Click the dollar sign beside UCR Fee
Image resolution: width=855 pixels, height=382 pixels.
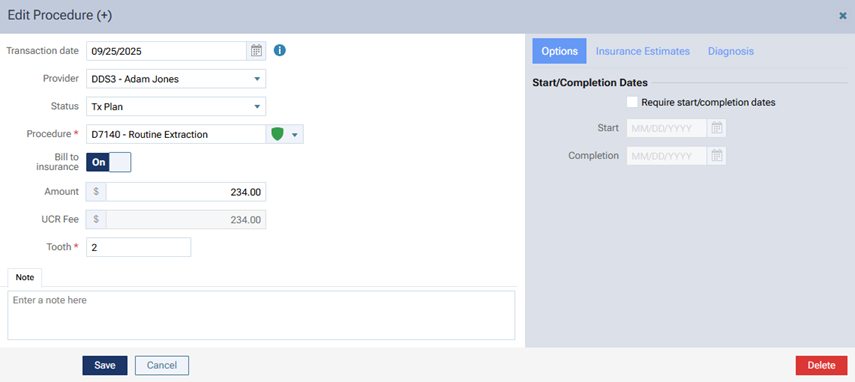click(96, 220)
